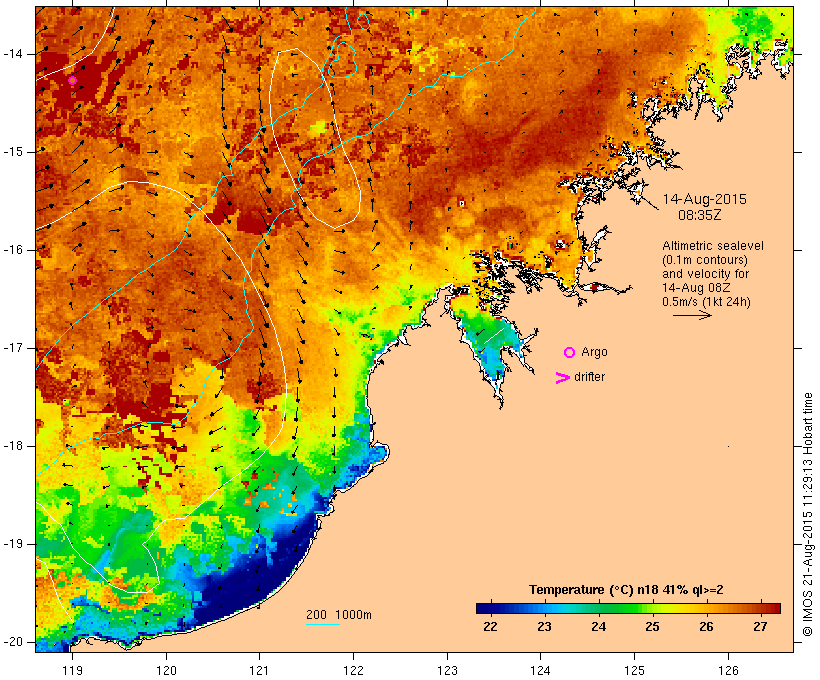Click the longitude axis label '122'

353,670
